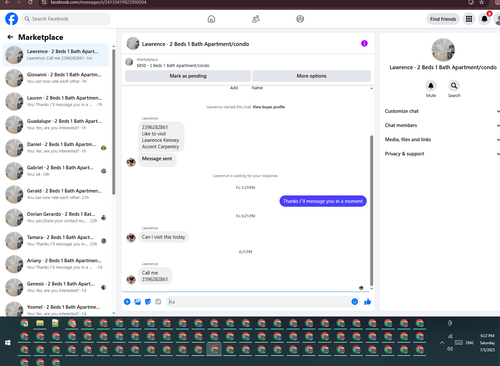Viewport: 500px width, 366px height.
Task: Open Yosmel conversation in list
Action: (56, 310)
